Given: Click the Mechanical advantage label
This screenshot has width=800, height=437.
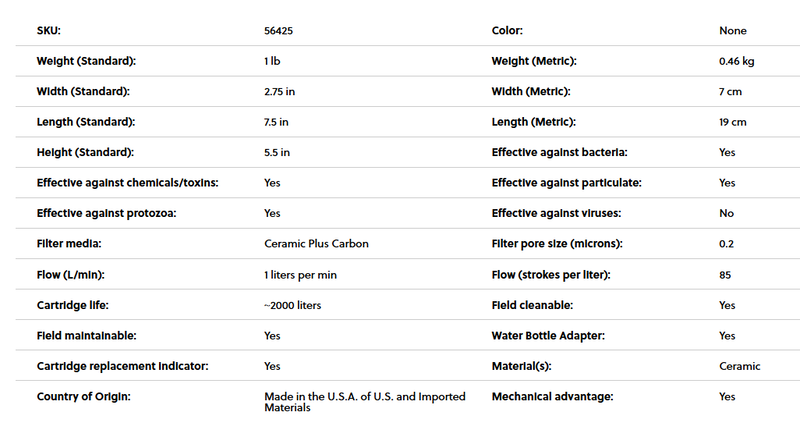Looking at the screenshot, I should [x=553, y=397].
